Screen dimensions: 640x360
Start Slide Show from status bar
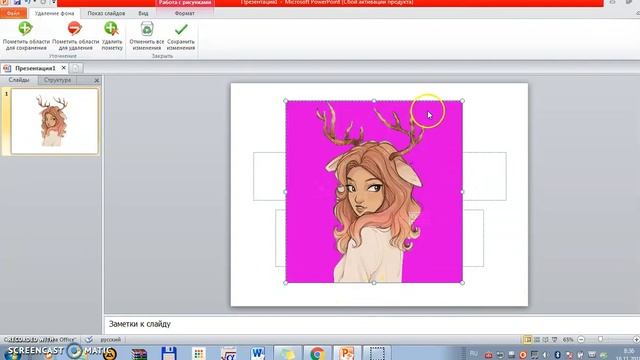pos(554,339)
